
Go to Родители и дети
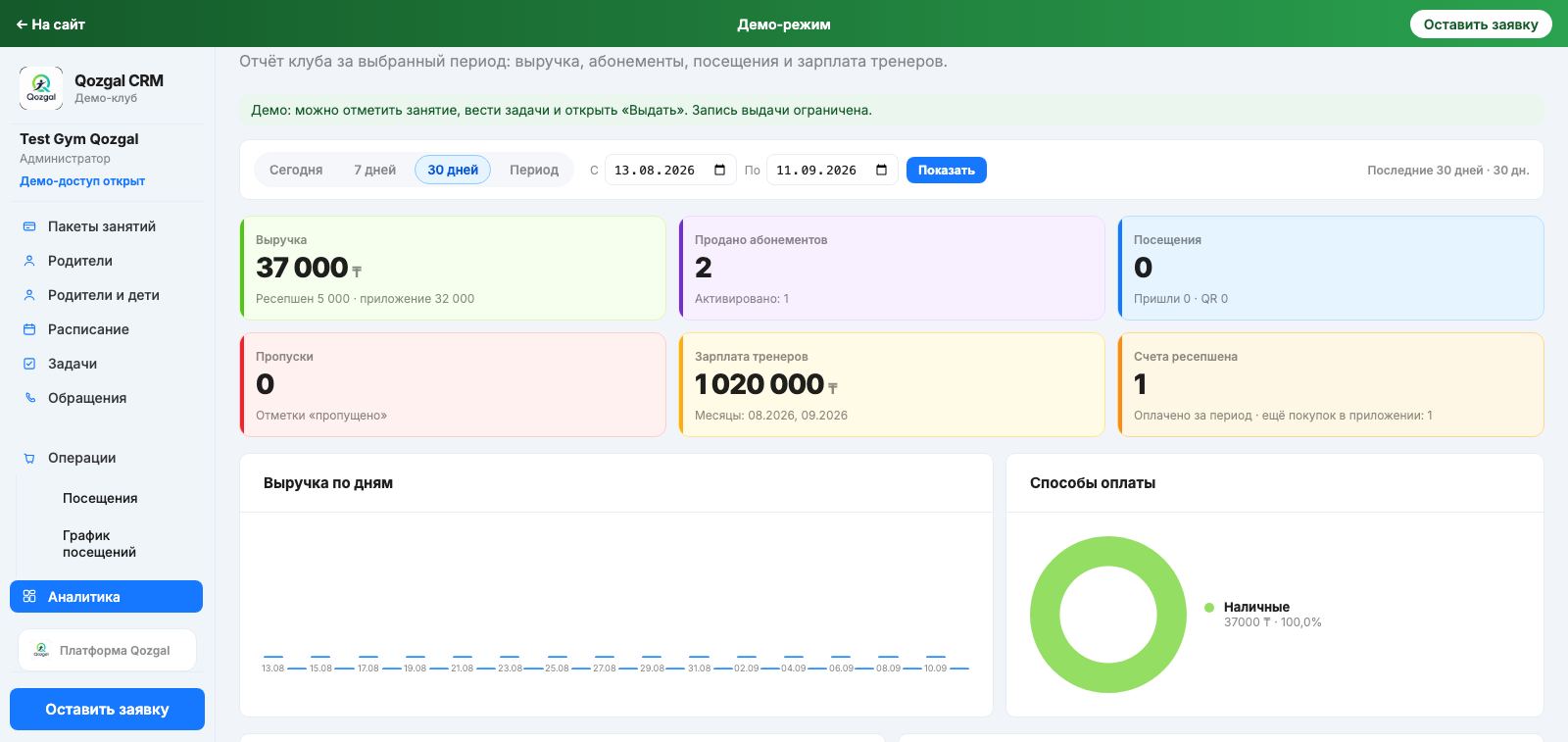click(106, 295)
